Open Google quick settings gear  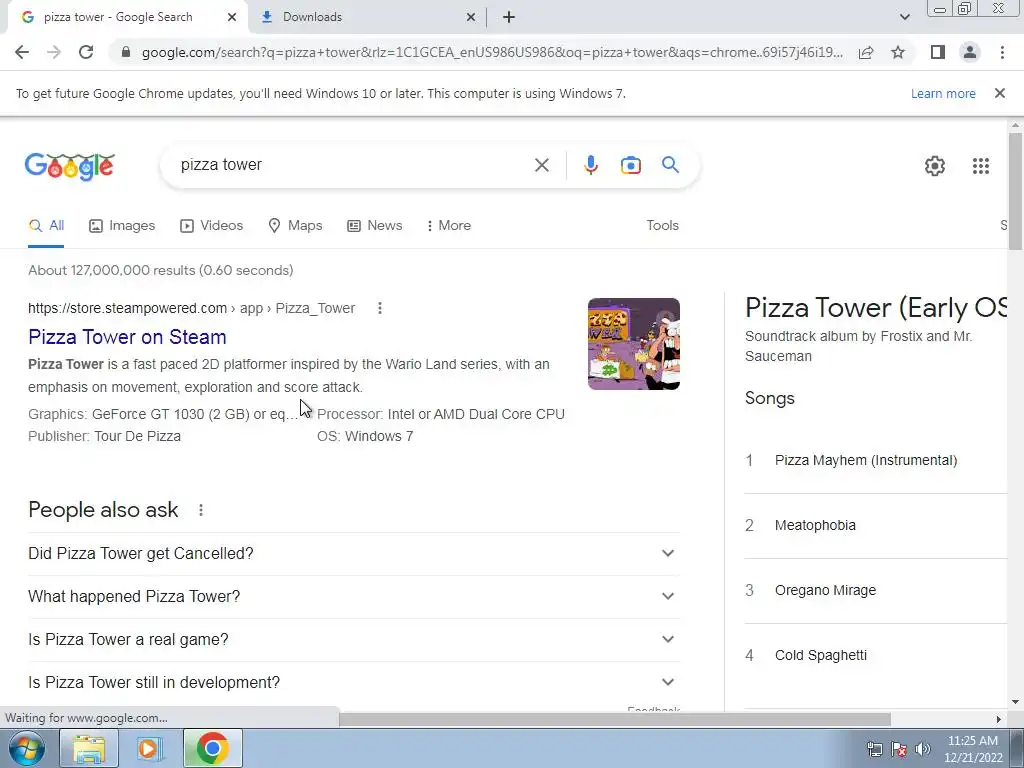935,166
